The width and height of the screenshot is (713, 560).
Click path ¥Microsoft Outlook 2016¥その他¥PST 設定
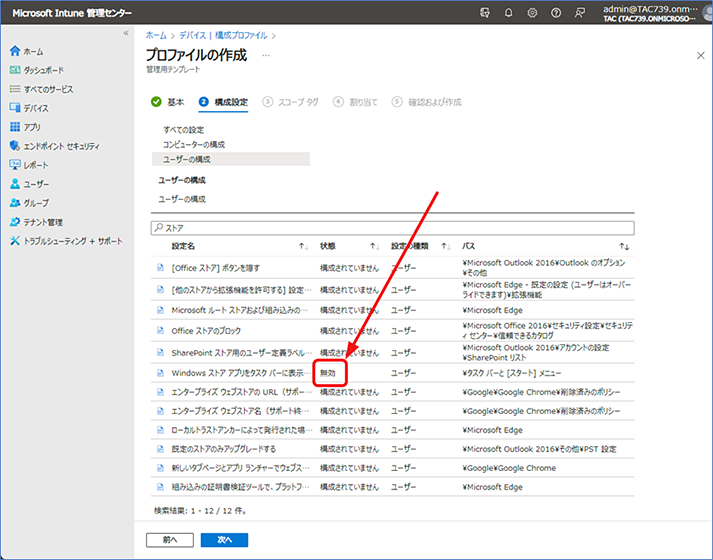pos(539,449)
